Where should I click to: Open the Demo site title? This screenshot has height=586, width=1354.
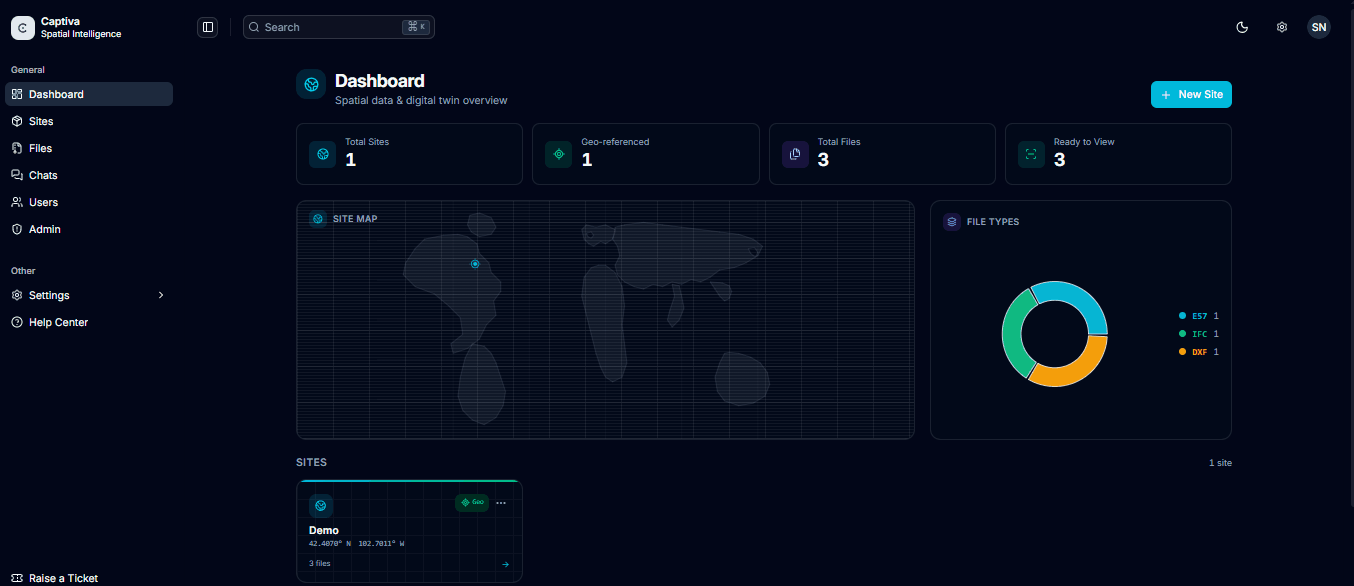point(324,530)
